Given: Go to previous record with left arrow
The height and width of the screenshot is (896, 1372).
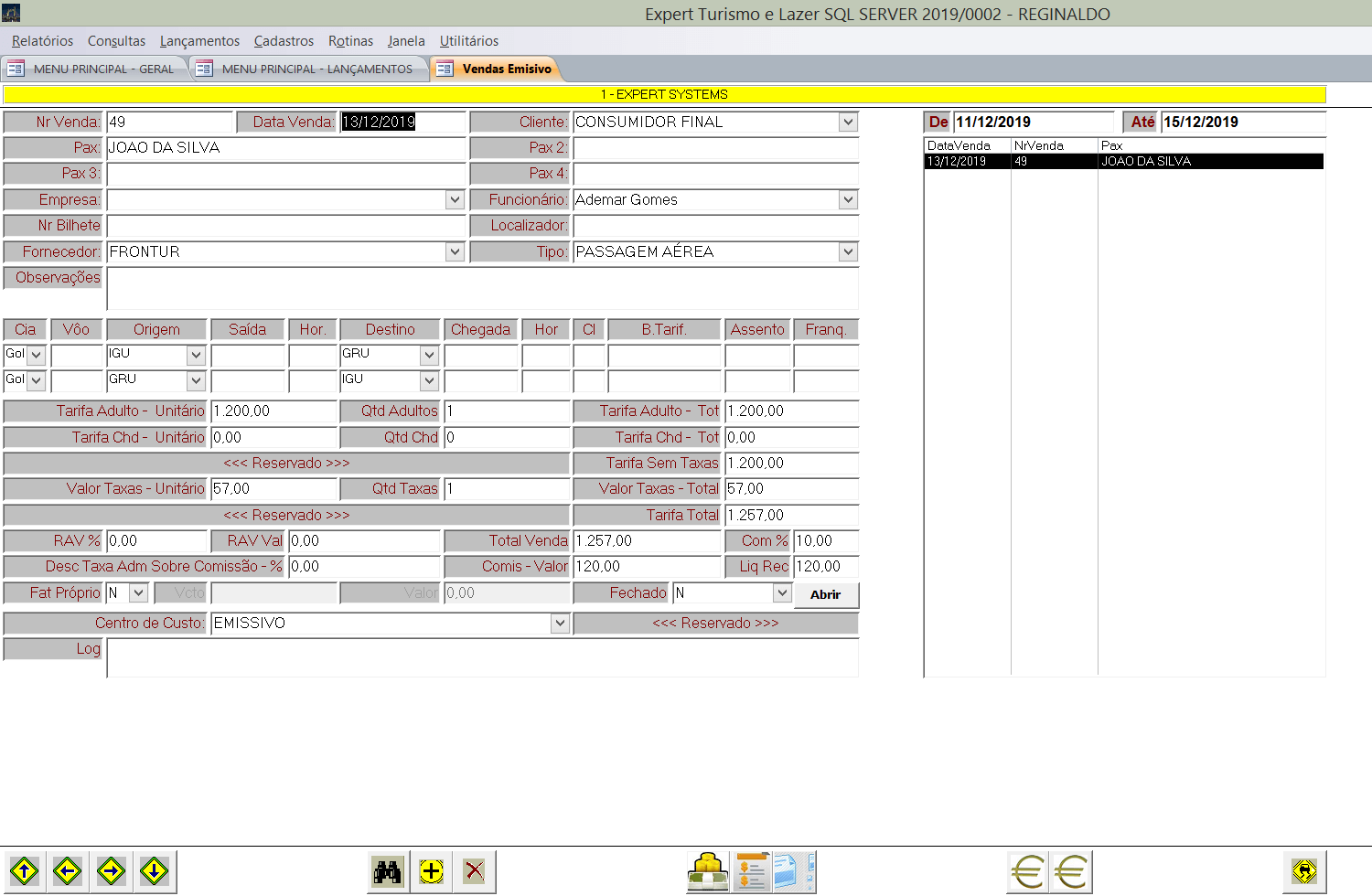Looking at the screenshot, I should pos(68,871).
